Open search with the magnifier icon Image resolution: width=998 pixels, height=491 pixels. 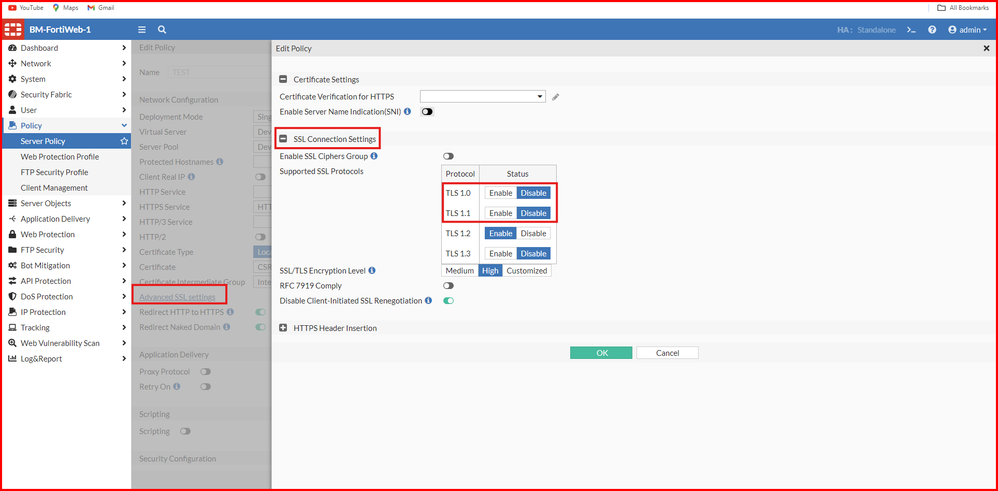point(162,30)
